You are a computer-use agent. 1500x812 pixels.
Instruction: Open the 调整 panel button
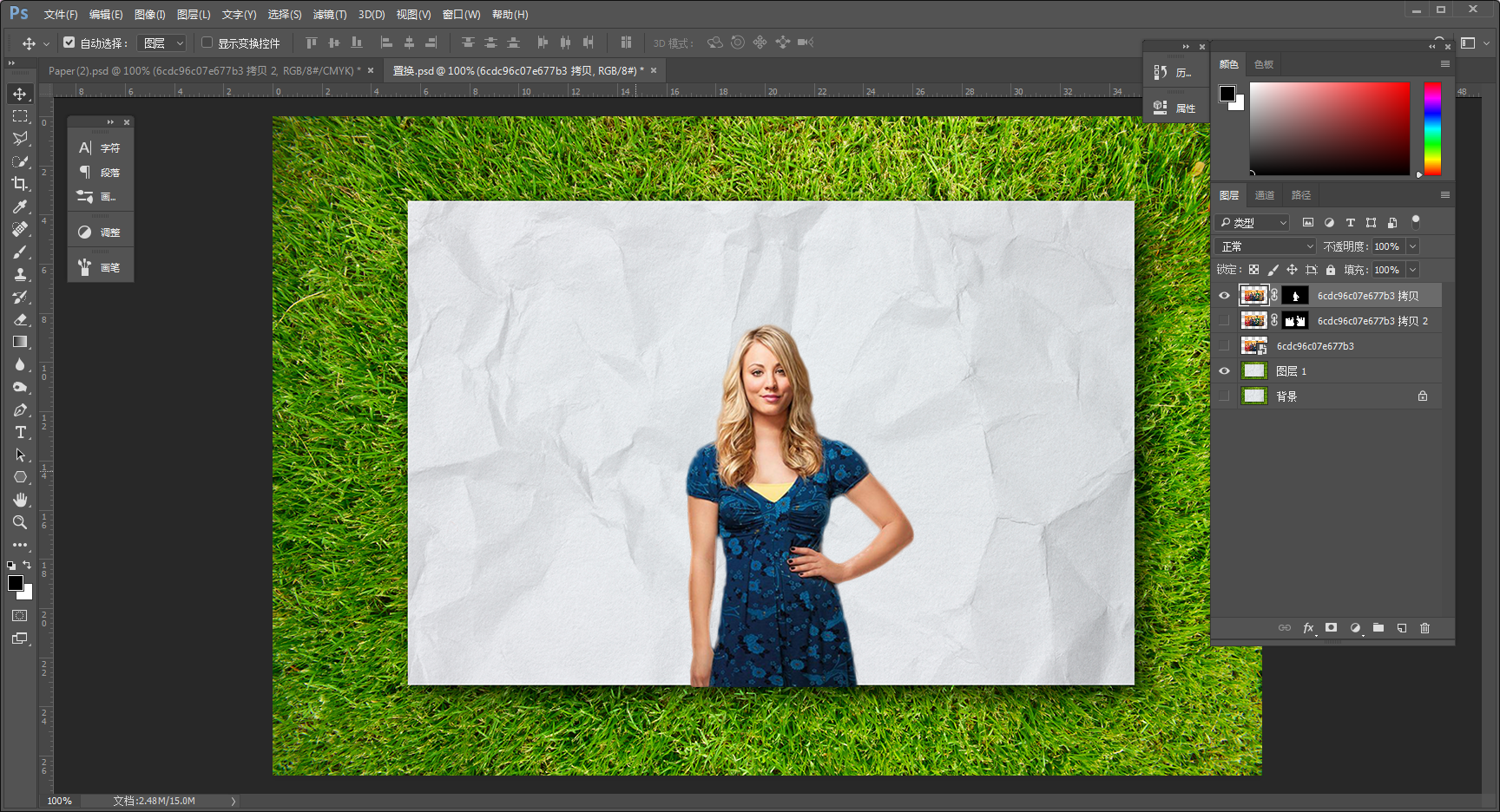click(x=101, y=232)
